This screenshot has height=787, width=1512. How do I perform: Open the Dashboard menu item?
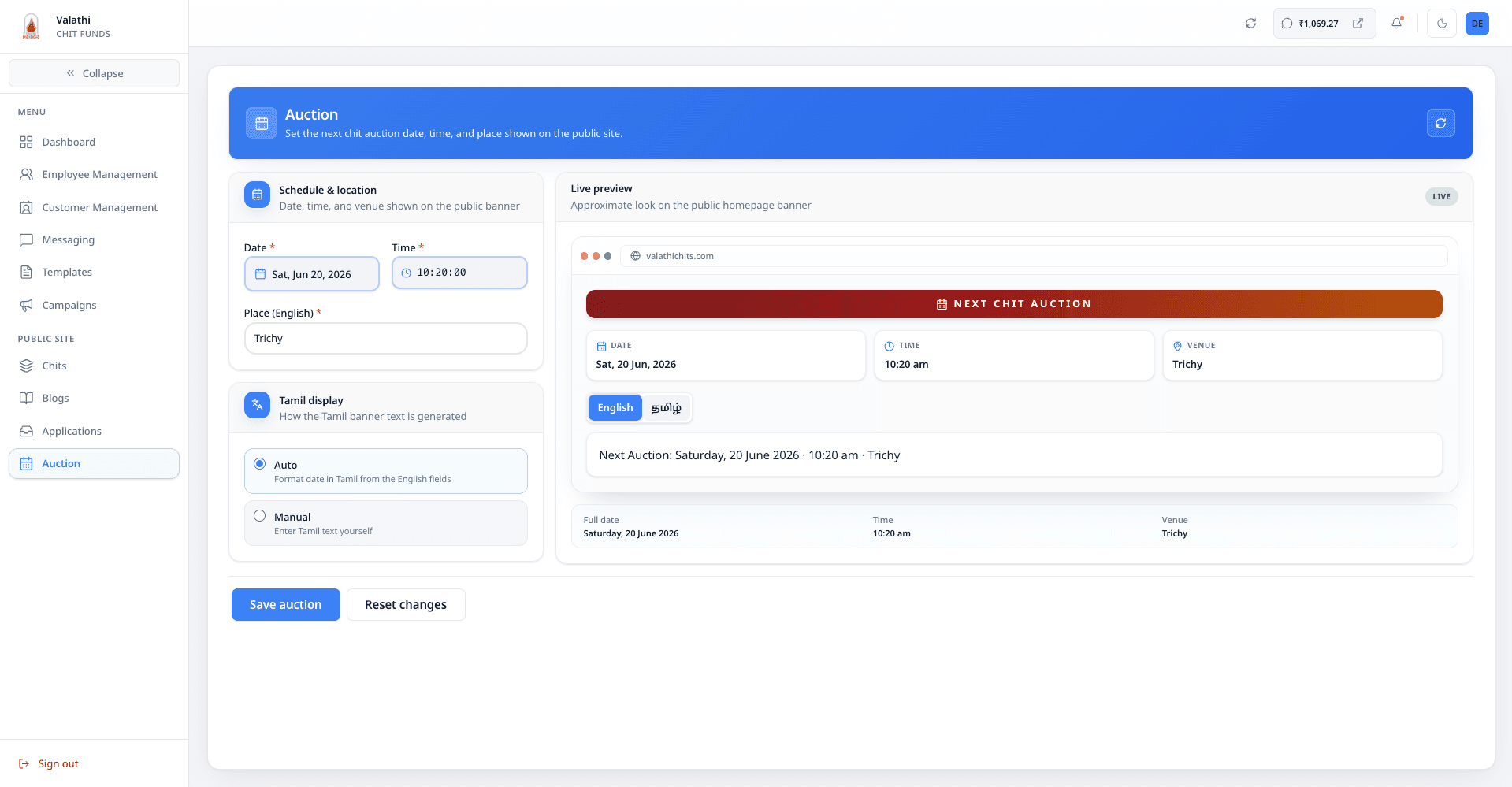[x=94, y=142]
